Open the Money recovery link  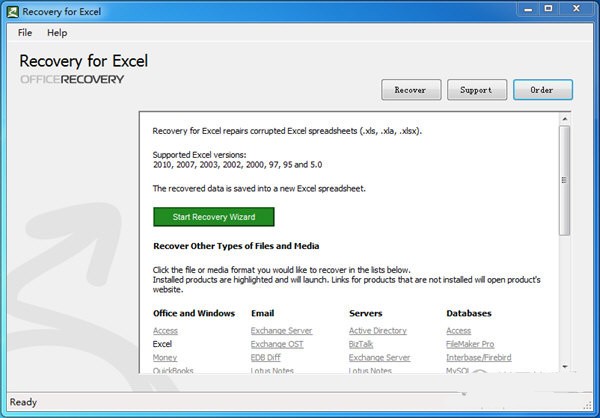tap(165, 357)
